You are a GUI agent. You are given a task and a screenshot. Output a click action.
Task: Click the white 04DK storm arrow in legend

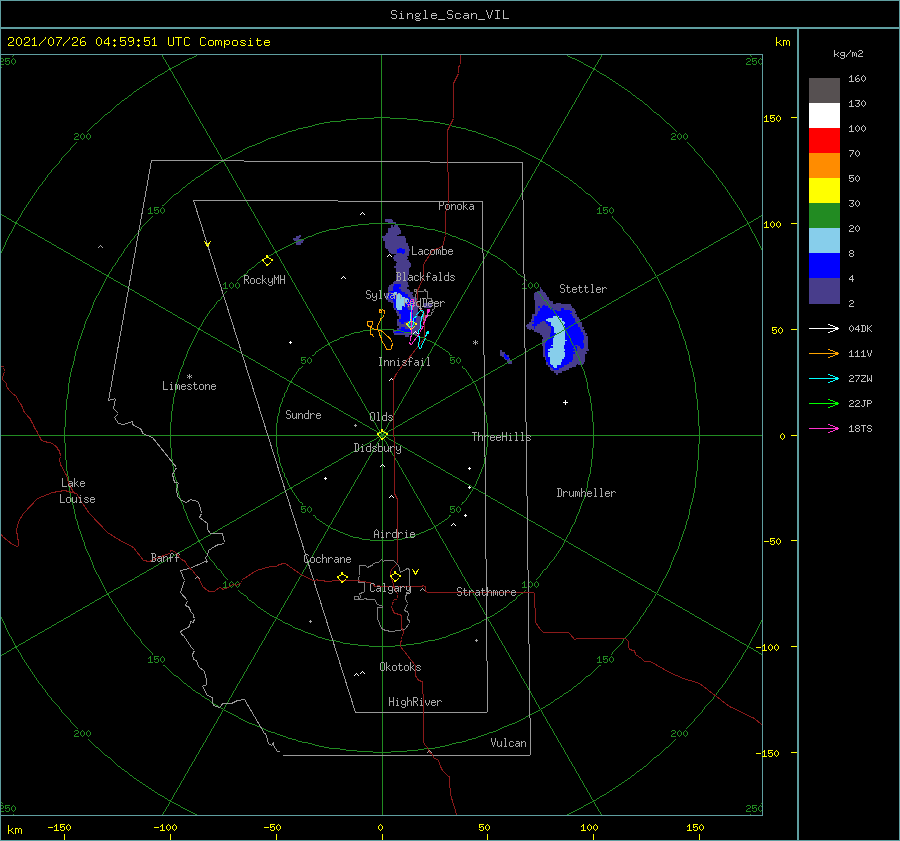[824, 328]
